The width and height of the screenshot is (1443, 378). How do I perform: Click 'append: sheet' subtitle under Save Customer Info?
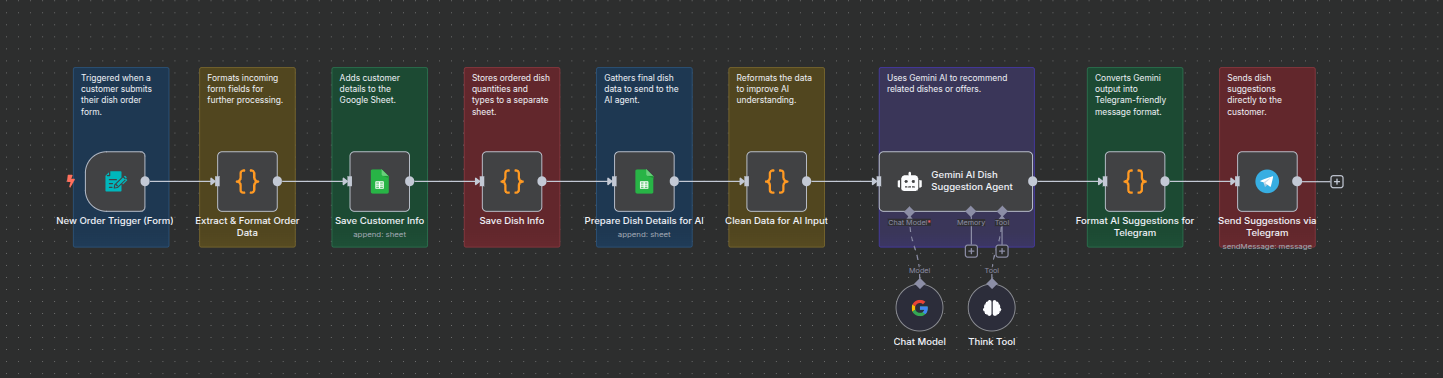[x=379, y=234]
